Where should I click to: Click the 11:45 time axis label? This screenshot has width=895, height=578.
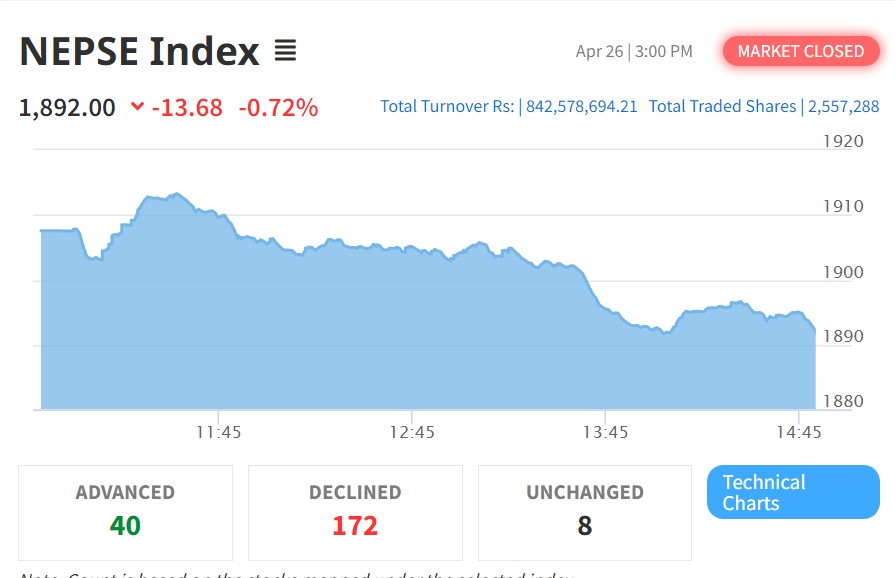218,433
